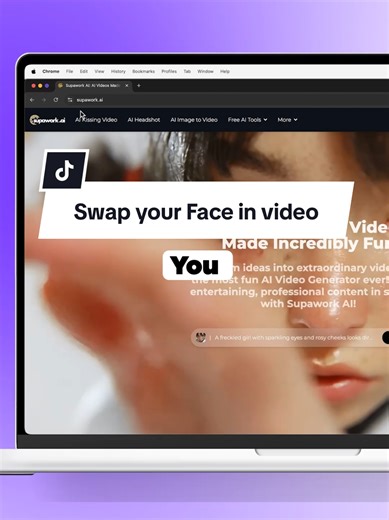Open the Window menu
Screen dimensions: 389x520
(x=205, y=71)
